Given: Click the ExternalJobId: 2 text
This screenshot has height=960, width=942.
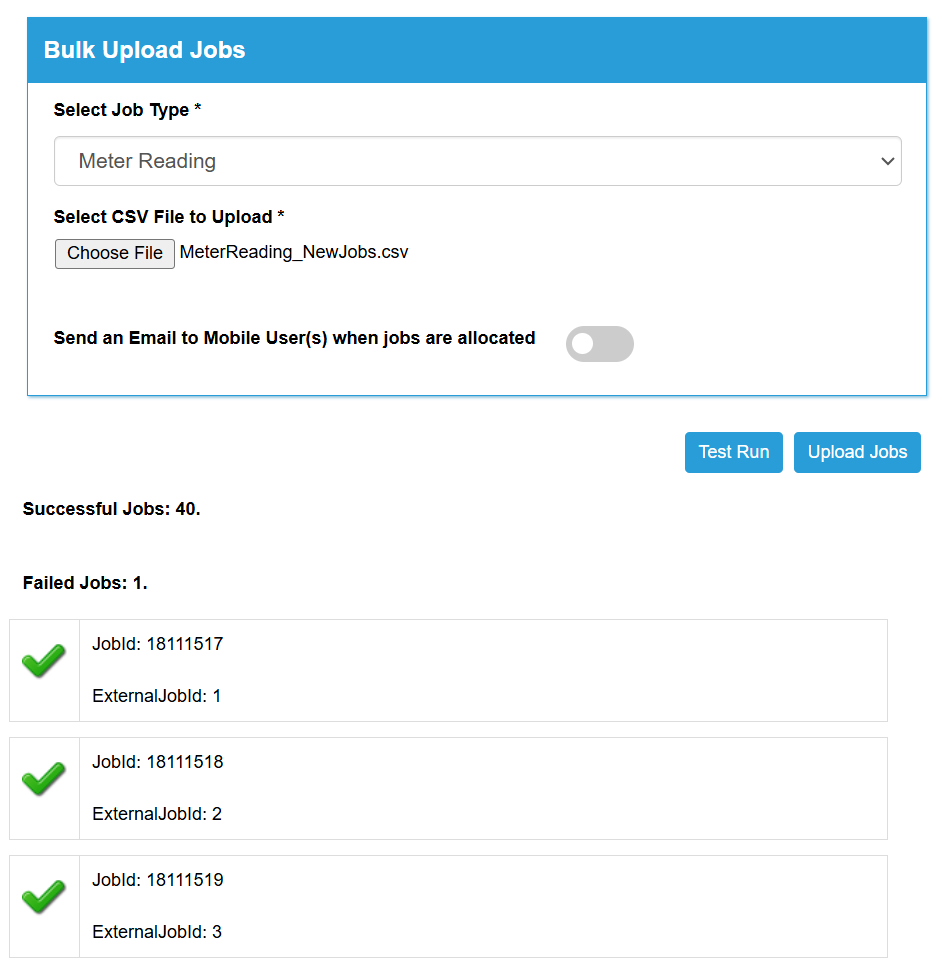Looking at the screenshot, I should tap(157, 814).
